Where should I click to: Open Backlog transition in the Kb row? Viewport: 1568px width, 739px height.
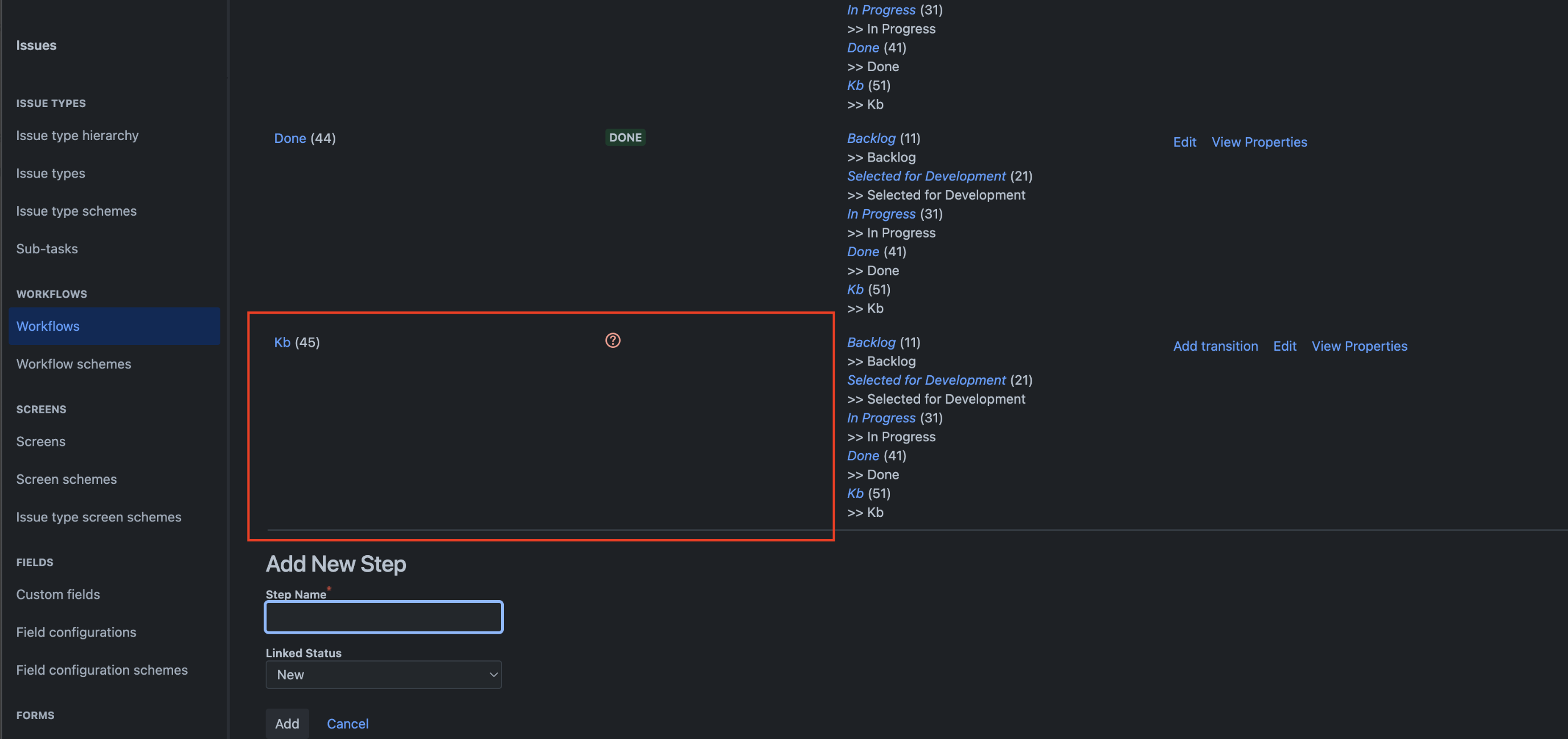pyautogui.click(x=871, y=342)
